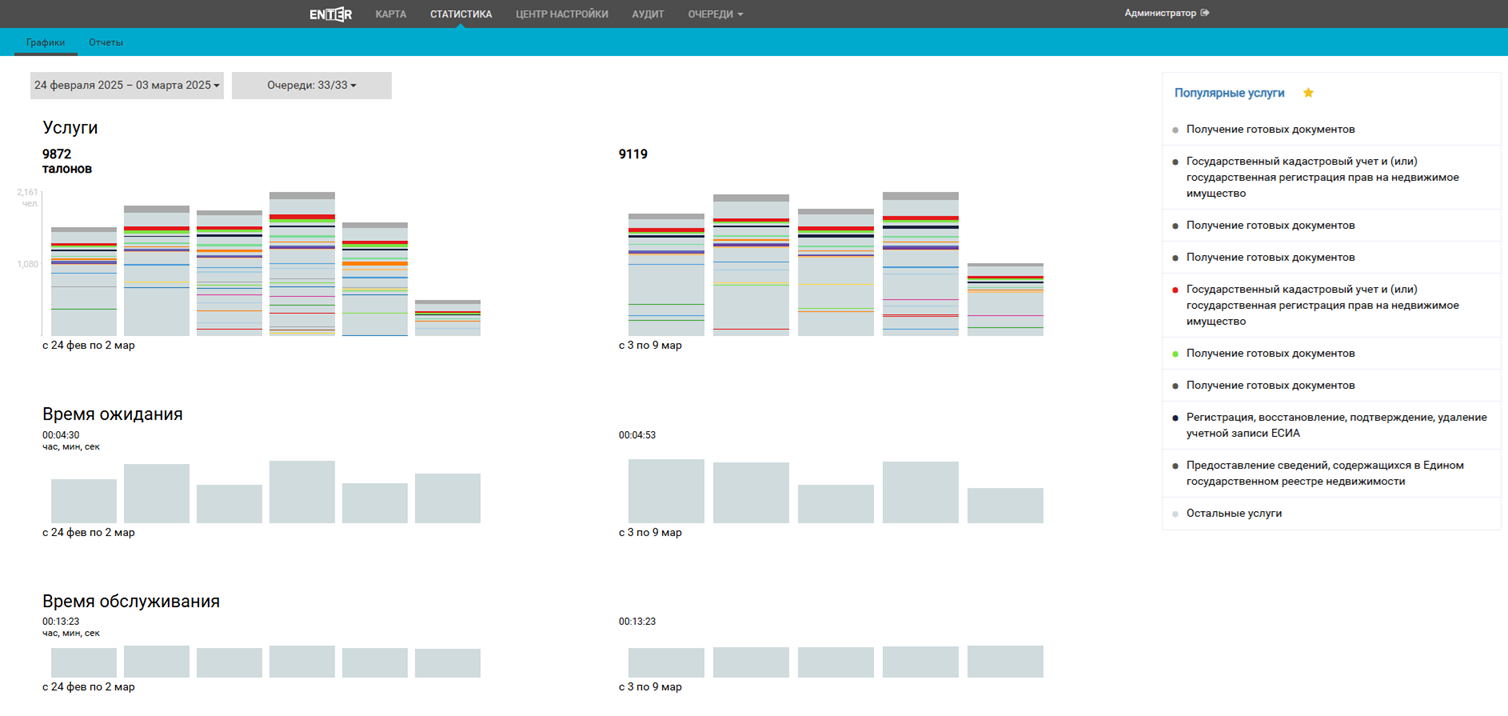Open Центр настройки in the top menu
Image resolution: width=1508 pixels, height=716 pixels.
pyautogui.click(x=562, y=14)
